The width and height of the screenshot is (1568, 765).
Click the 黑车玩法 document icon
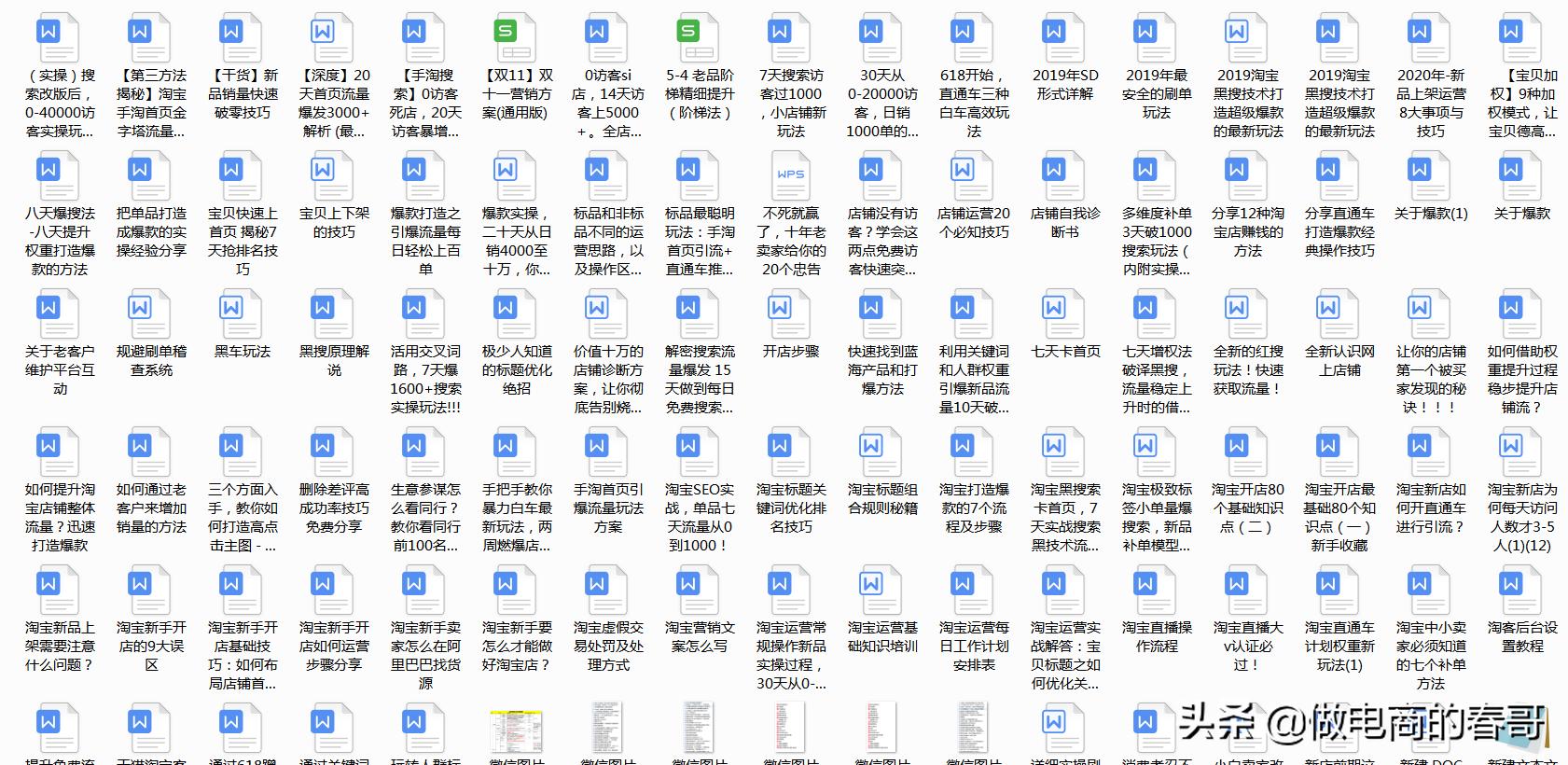point(243,315)
